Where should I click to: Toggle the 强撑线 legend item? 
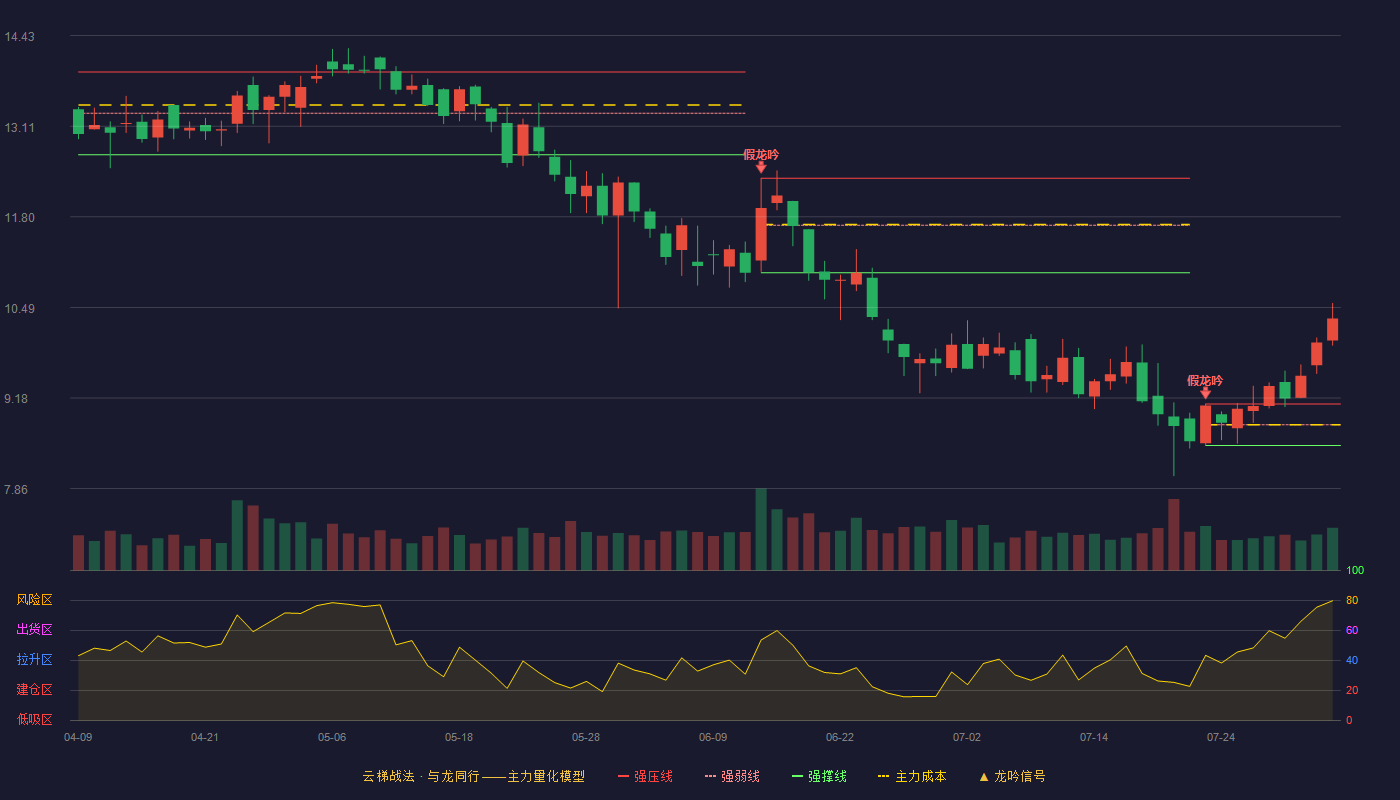click(x=819, y=776)
